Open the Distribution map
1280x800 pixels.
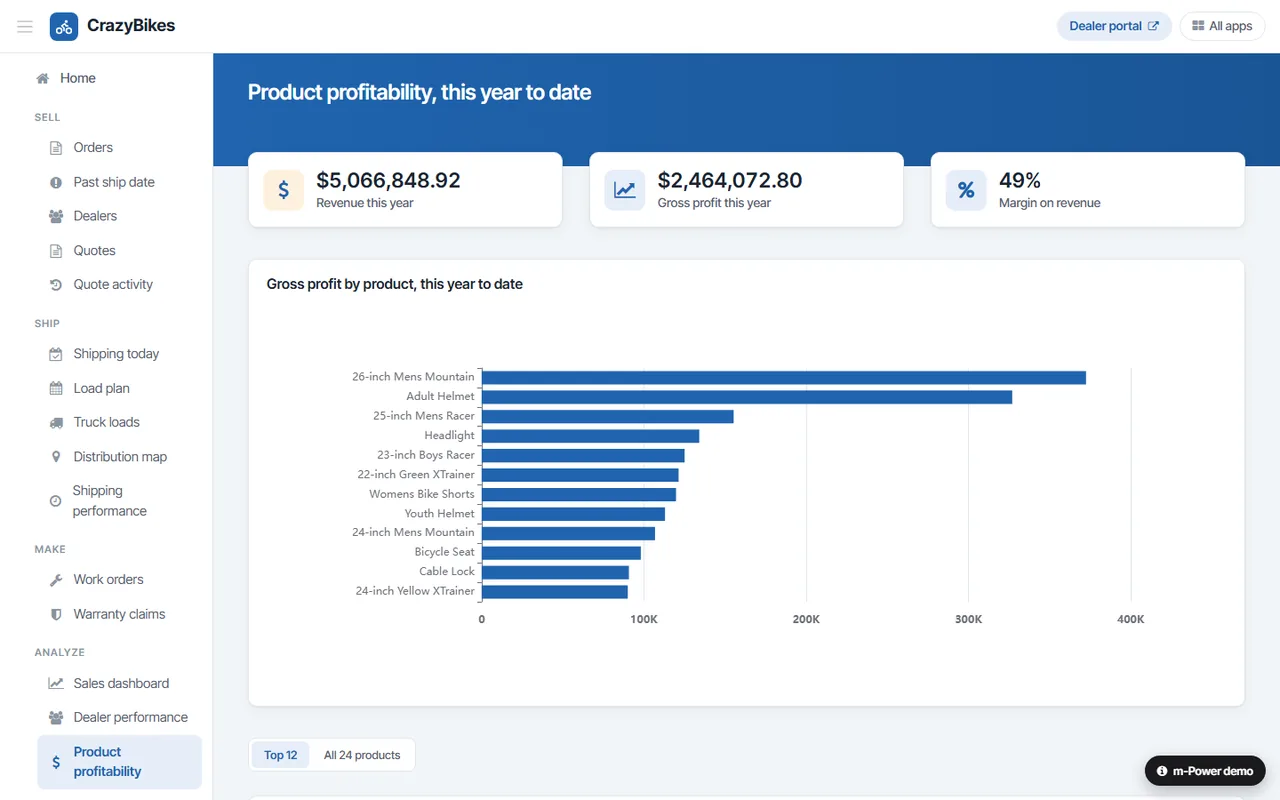118,457
